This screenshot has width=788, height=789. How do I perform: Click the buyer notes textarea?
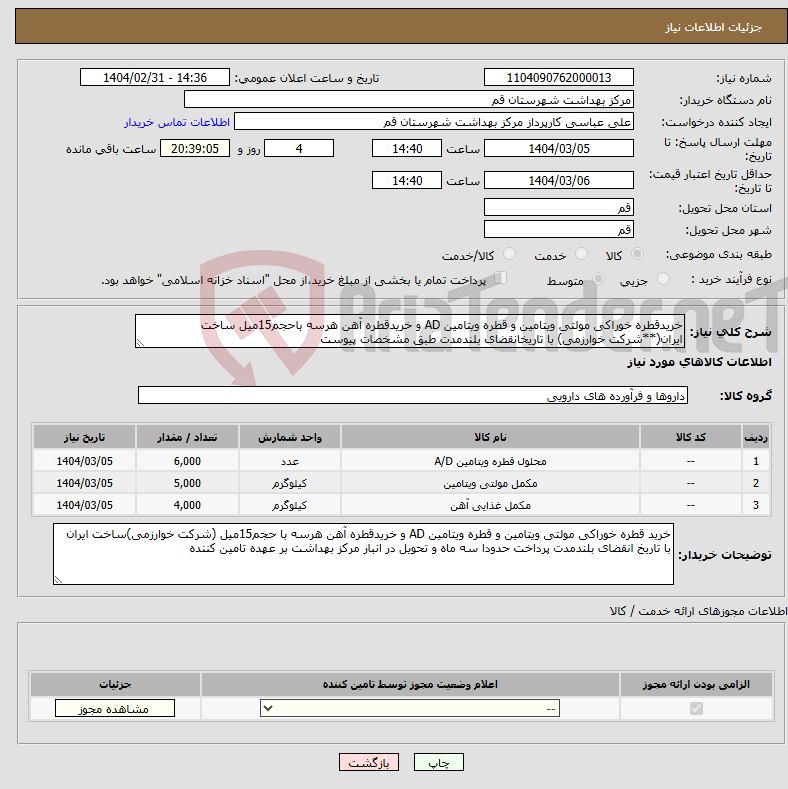[x=363, y=554]
